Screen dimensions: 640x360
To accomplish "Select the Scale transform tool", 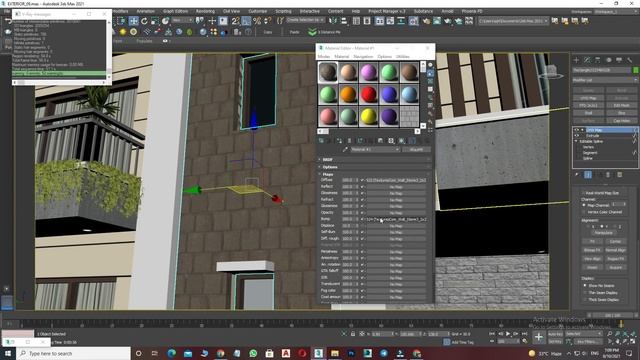I will (x=155, y=21).
